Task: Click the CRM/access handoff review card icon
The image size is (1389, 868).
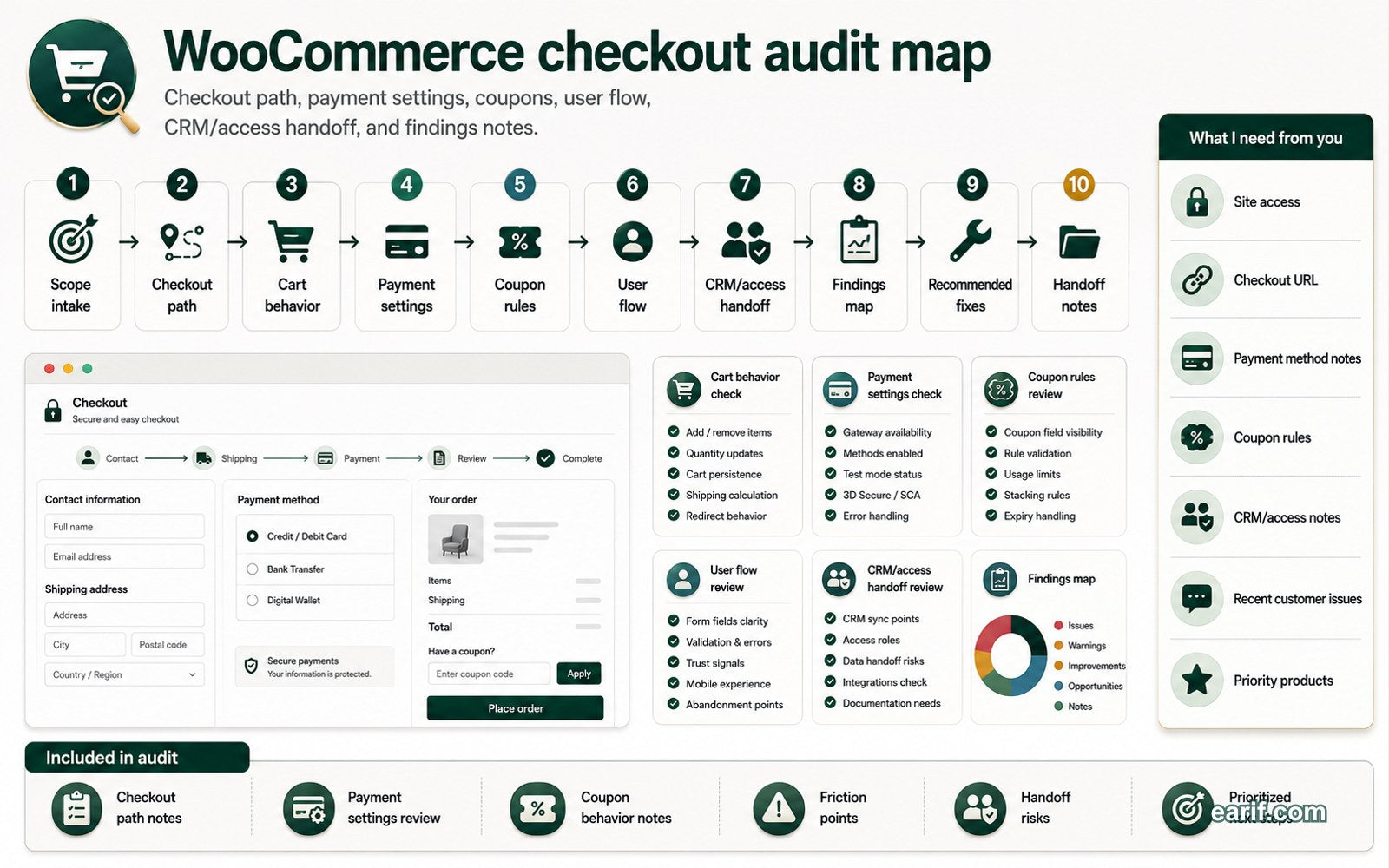Action: 839,579
